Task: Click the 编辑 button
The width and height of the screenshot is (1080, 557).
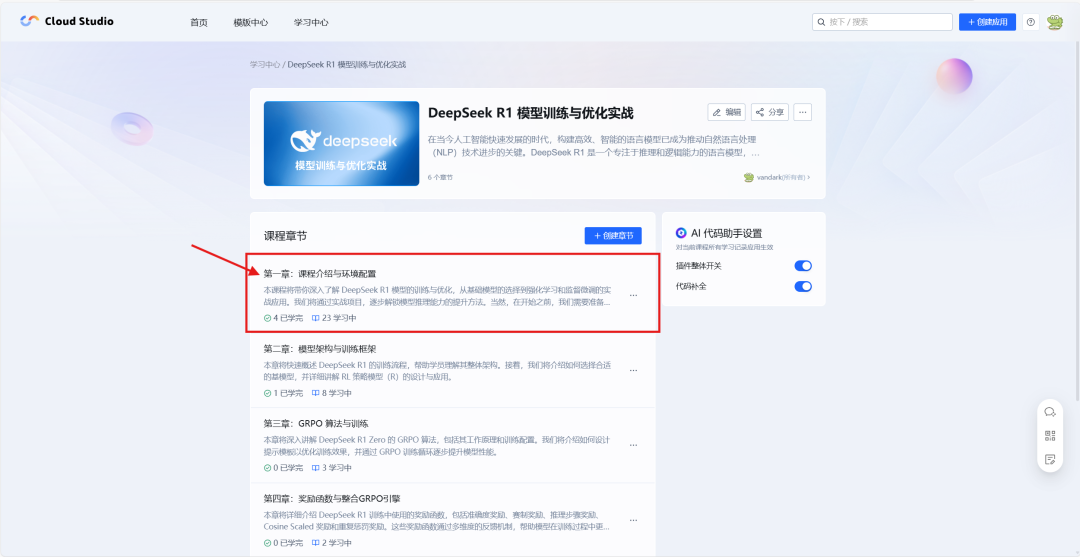Action: (x=727, y=112)
